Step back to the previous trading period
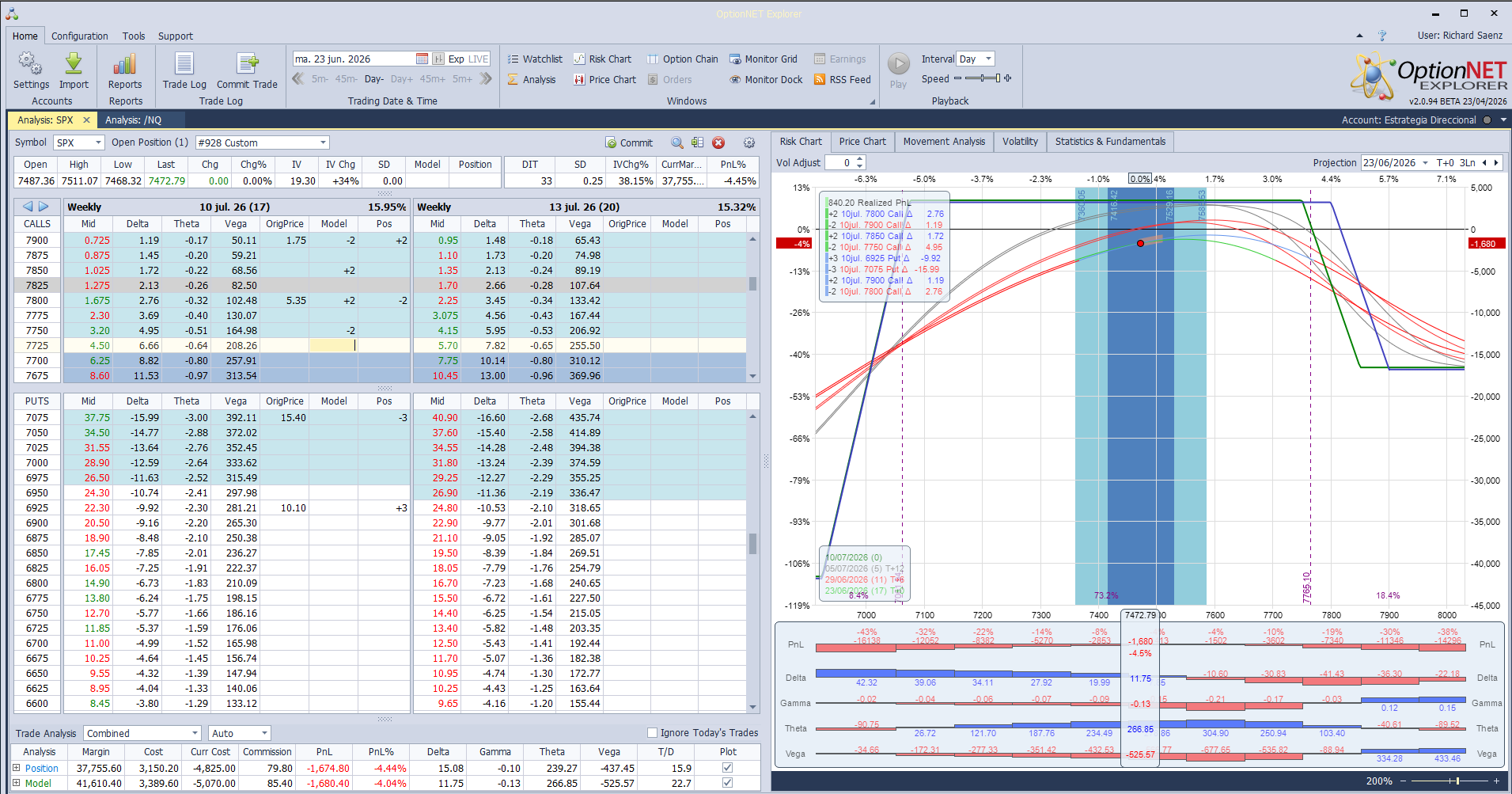 tap(298, 78)
